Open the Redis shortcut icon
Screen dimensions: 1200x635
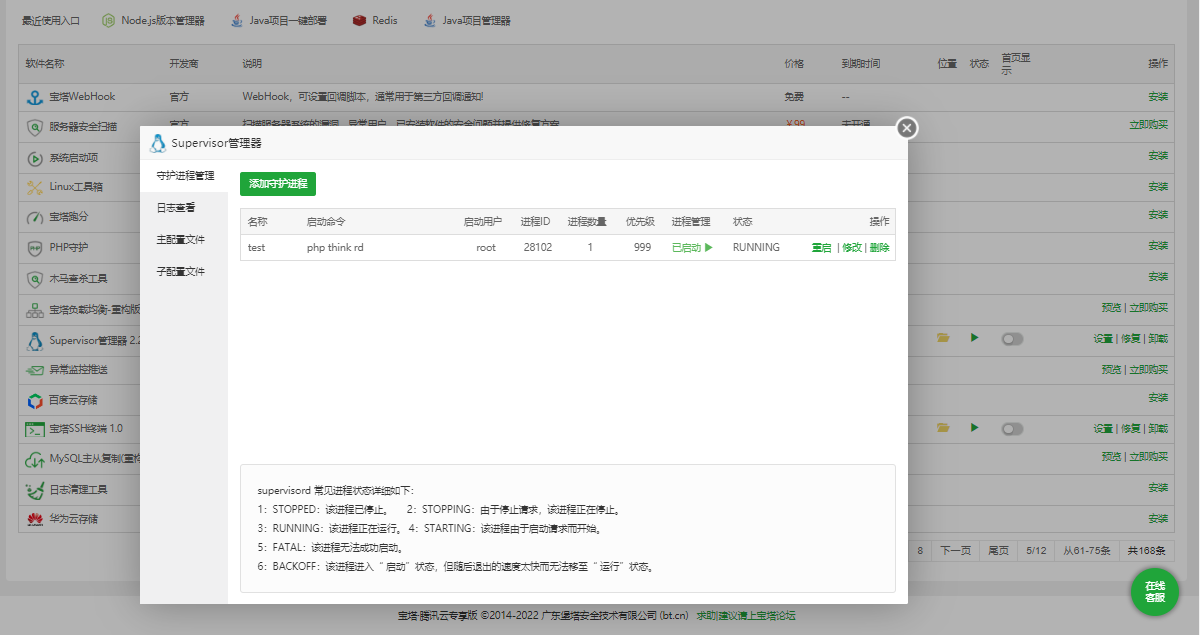[x=359, y=20]
